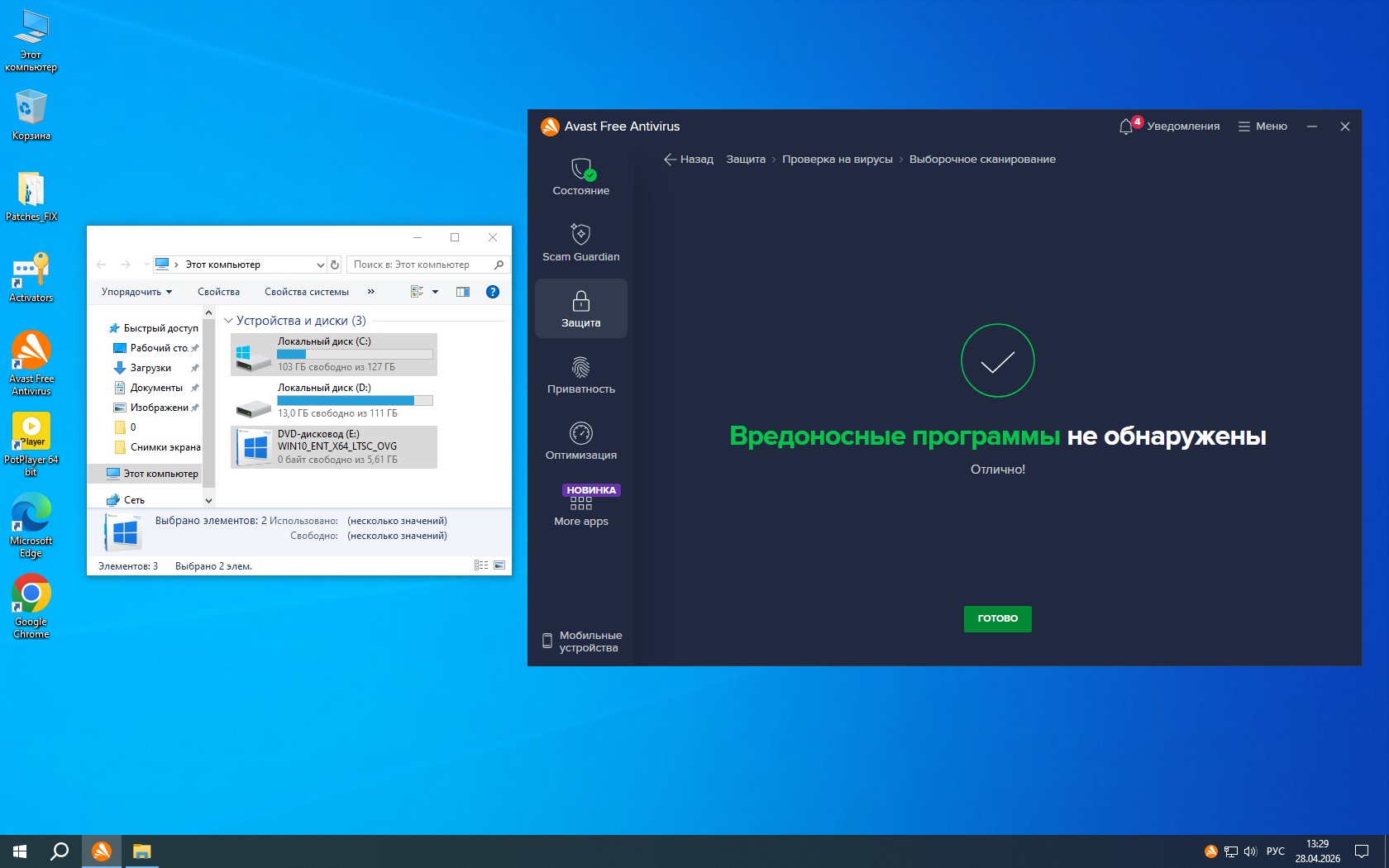Refresh the Explorer address bar location
This screenshot has width=1389, height=868.
335,265
